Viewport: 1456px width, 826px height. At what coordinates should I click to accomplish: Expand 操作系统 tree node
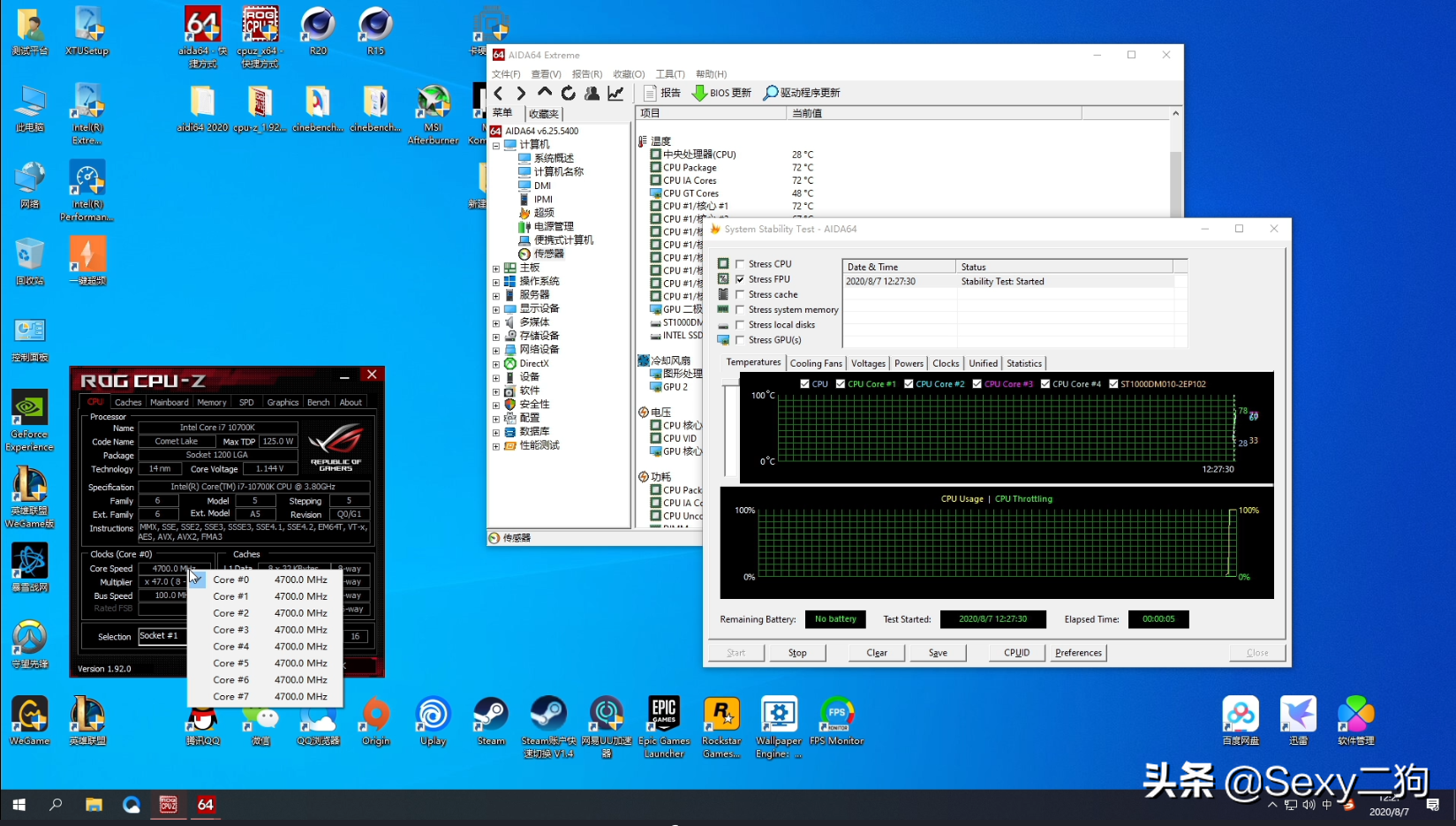click(x=496, y=282)
